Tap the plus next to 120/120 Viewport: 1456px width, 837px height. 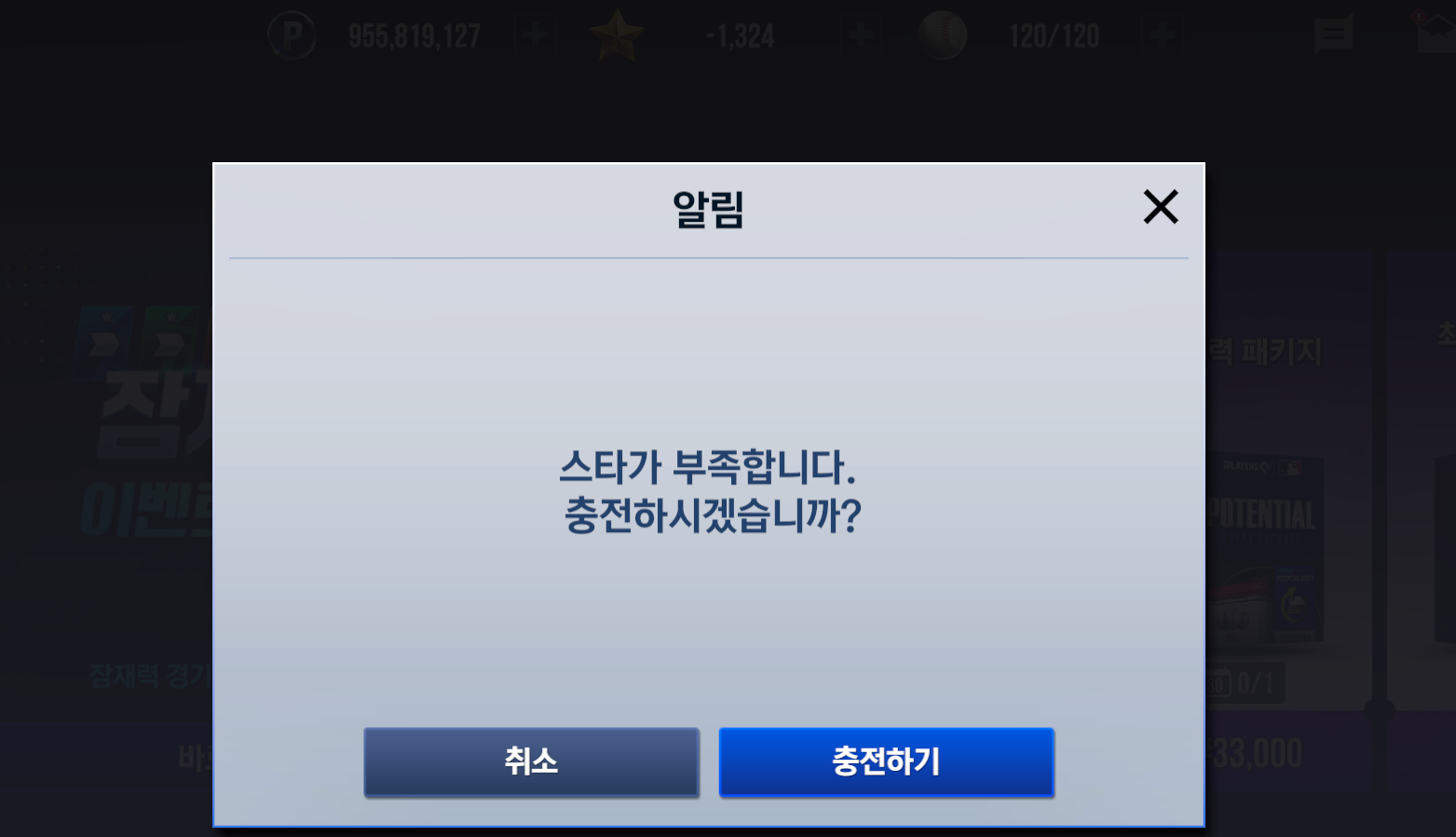tap(1161, 36)
